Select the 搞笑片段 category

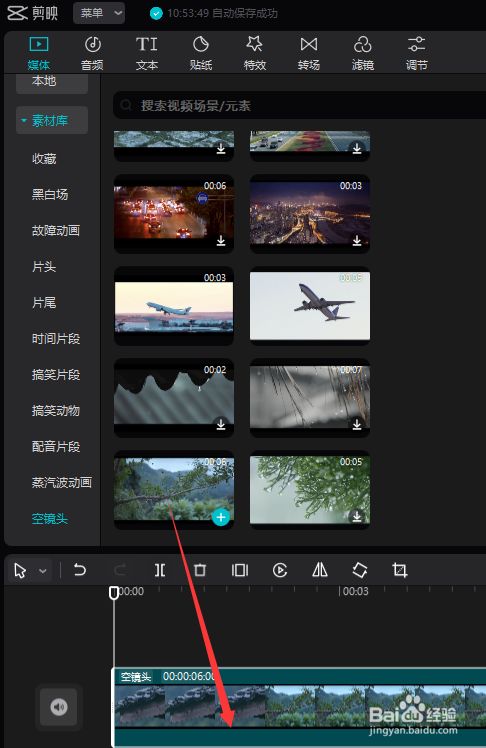[x=55, y=374]
